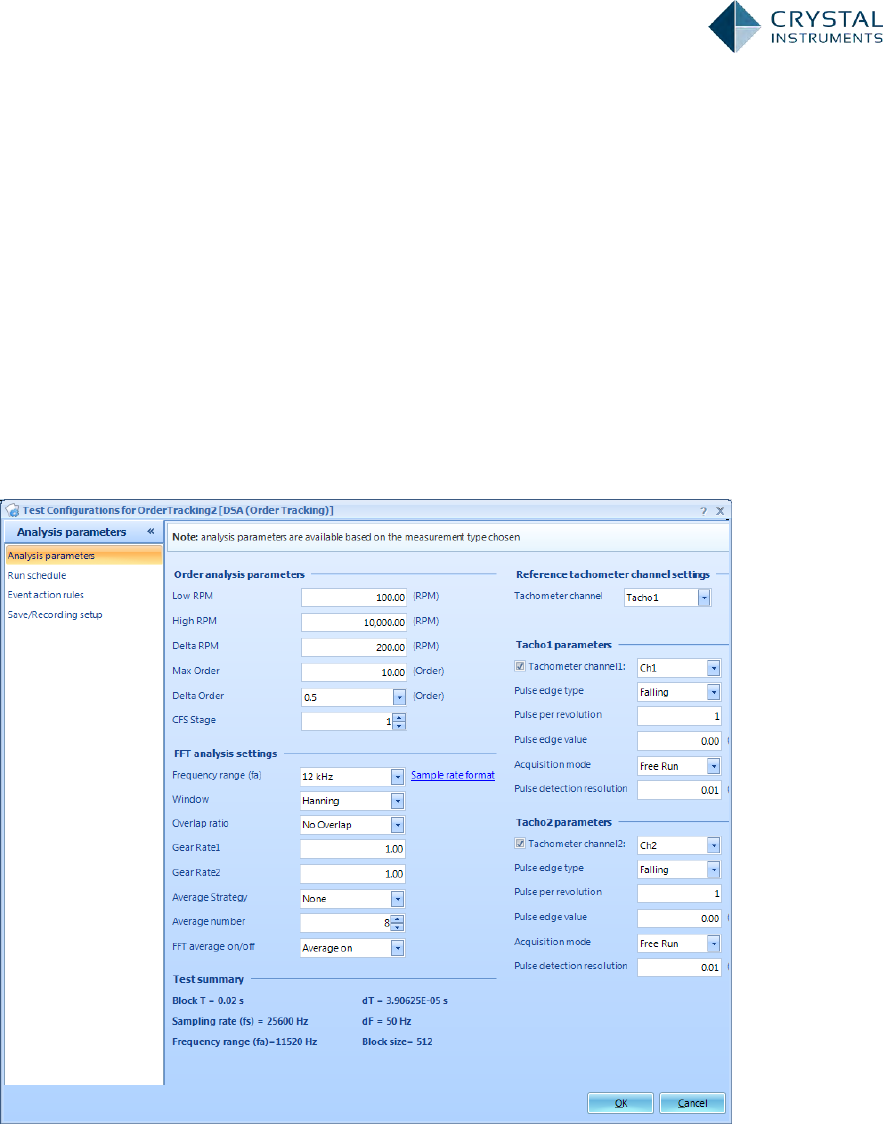Click the GearRate1 input field
The image size is (883, 1124).
tap(353, 849)
